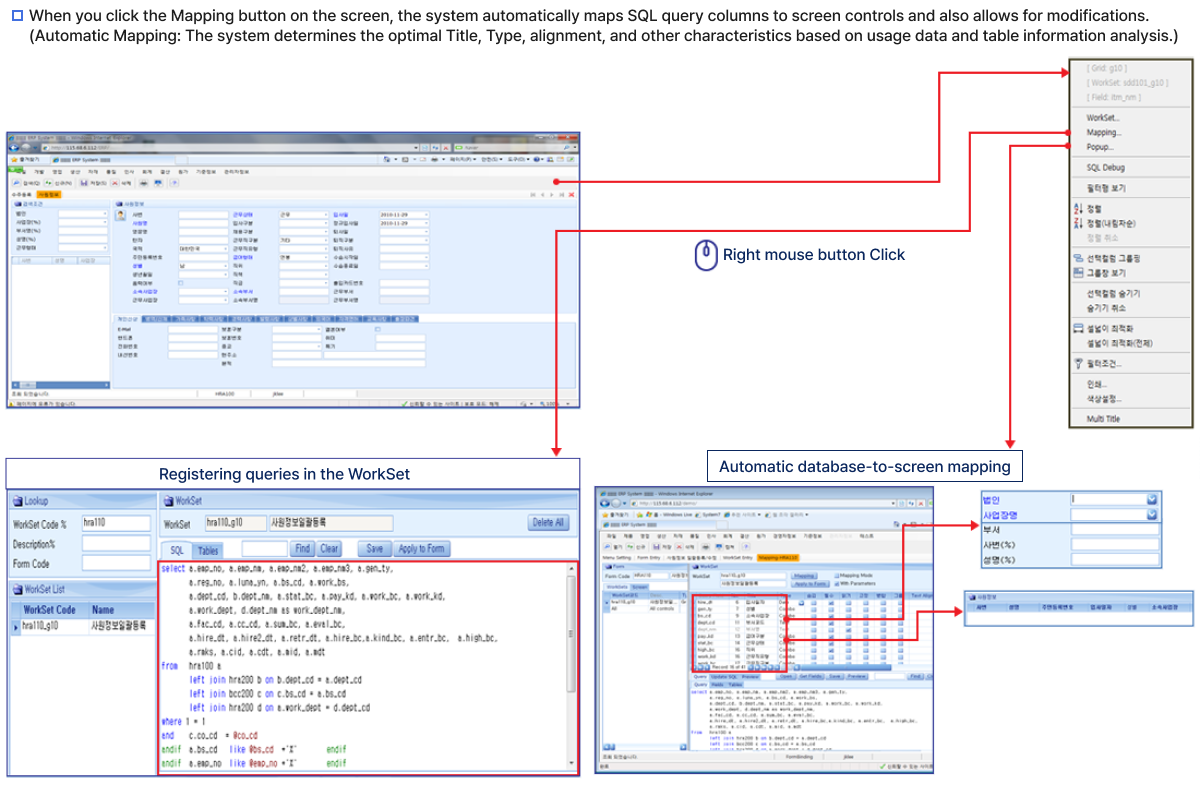Viewport: 1200px width, 789px height.
Task: Click the 사번(%) input field
Action: pyautogui.click(x=1115, y=544)
